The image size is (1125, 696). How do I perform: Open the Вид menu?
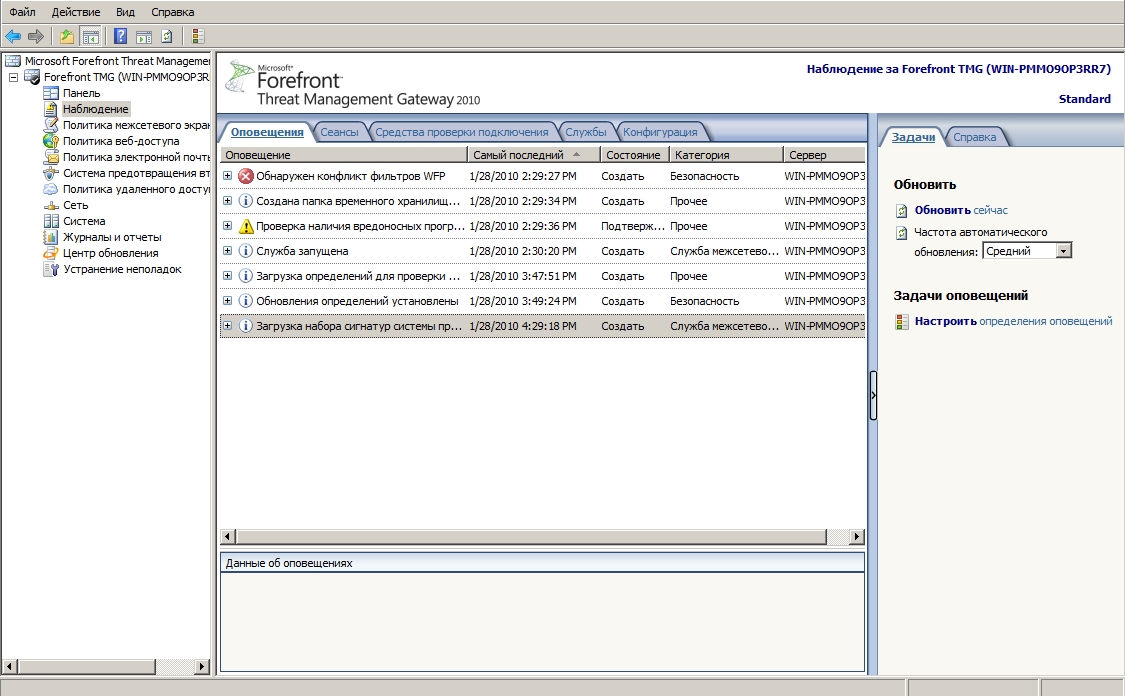(126, 11)
